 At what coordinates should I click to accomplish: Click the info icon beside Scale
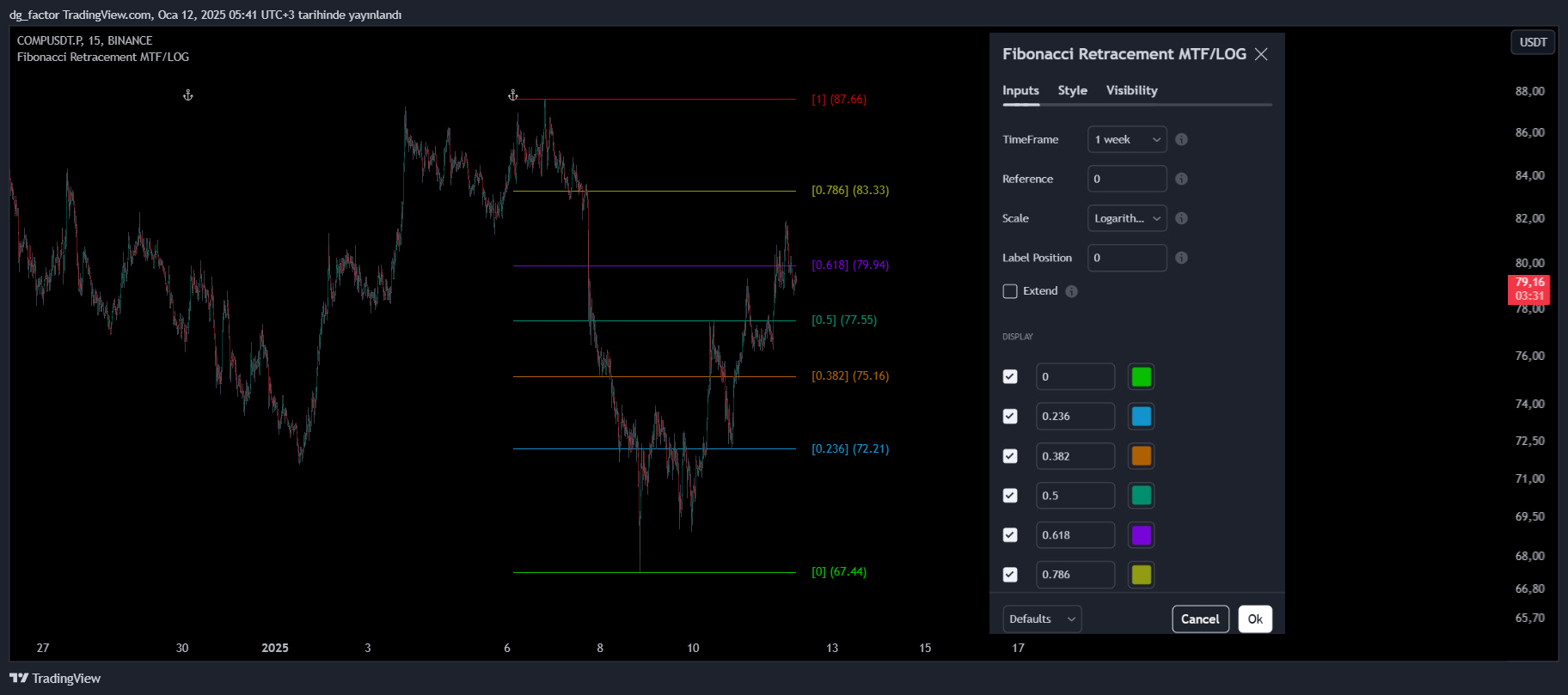coord(1181,218)
